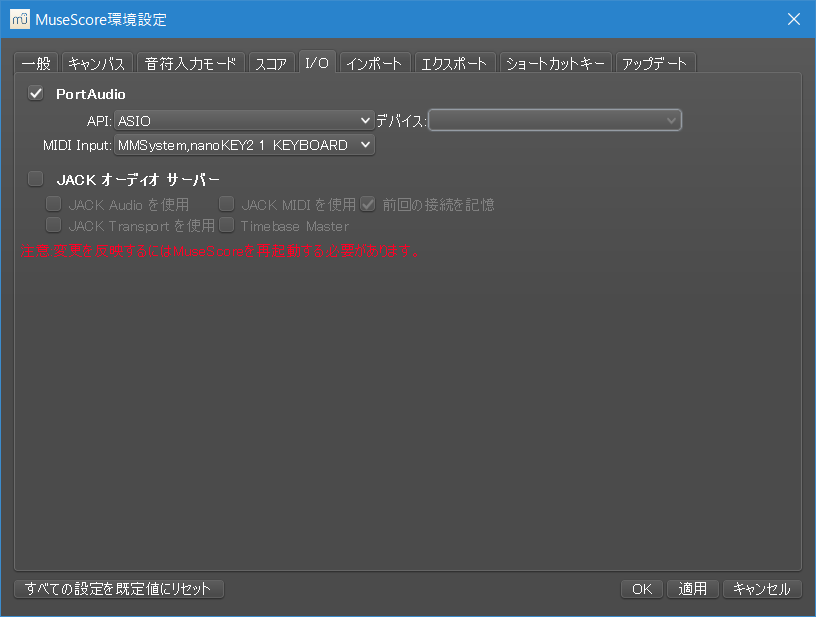The height and width of the screenshot is (617, 816).
Task: Select the I/O tab
Action: [x=317, y=62]
